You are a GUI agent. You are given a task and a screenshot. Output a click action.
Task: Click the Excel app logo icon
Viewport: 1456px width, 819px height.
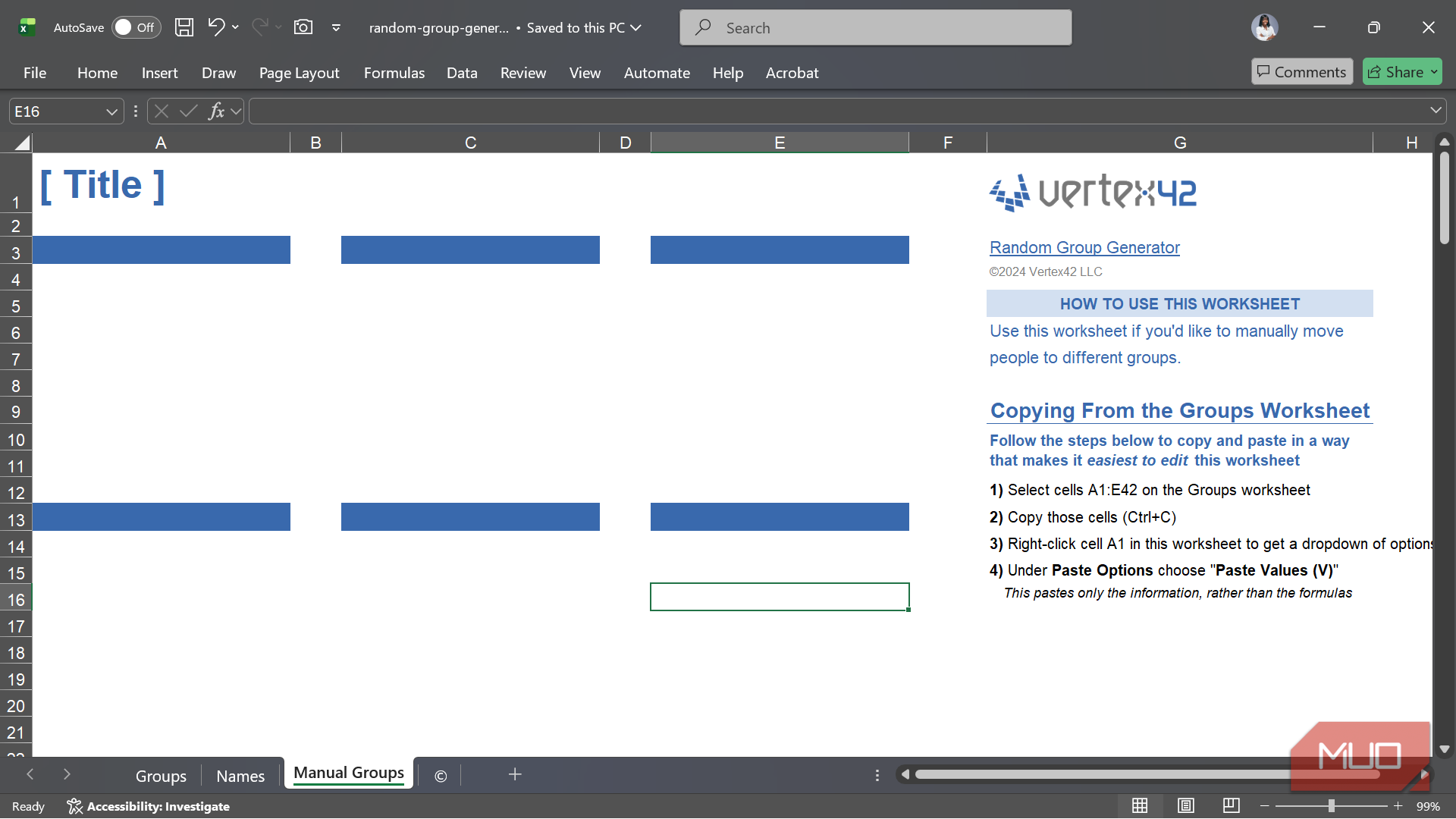coord(27,27)
